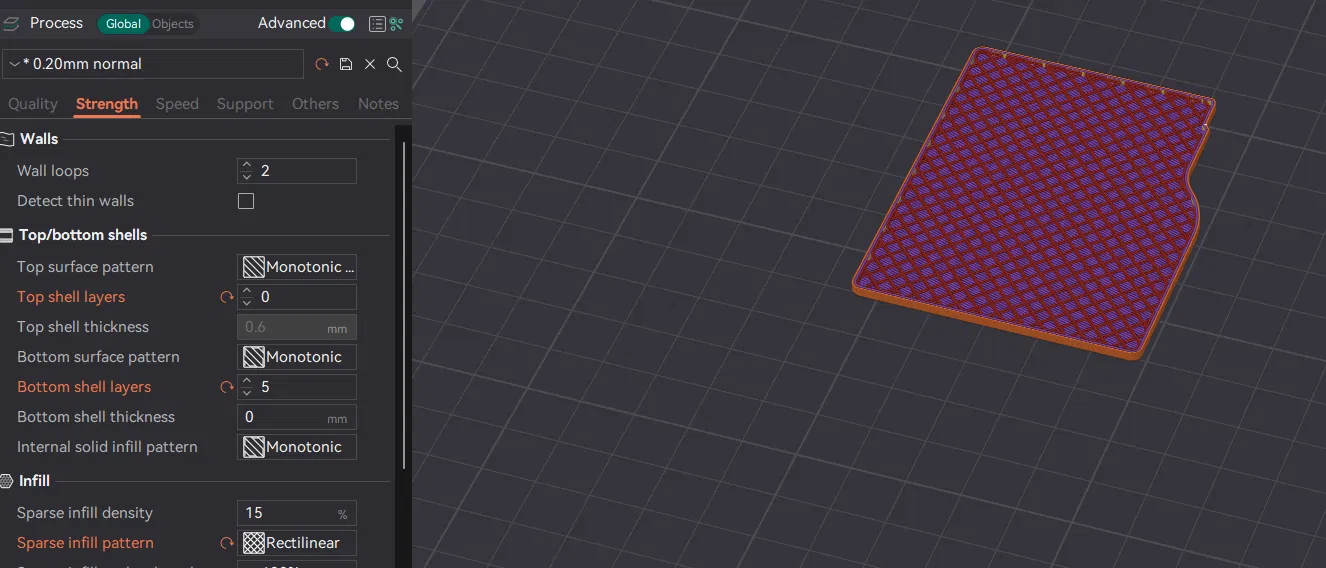Select the Strength tab
Viewport: 1326px width, 568px height.
tap(107, 104)
